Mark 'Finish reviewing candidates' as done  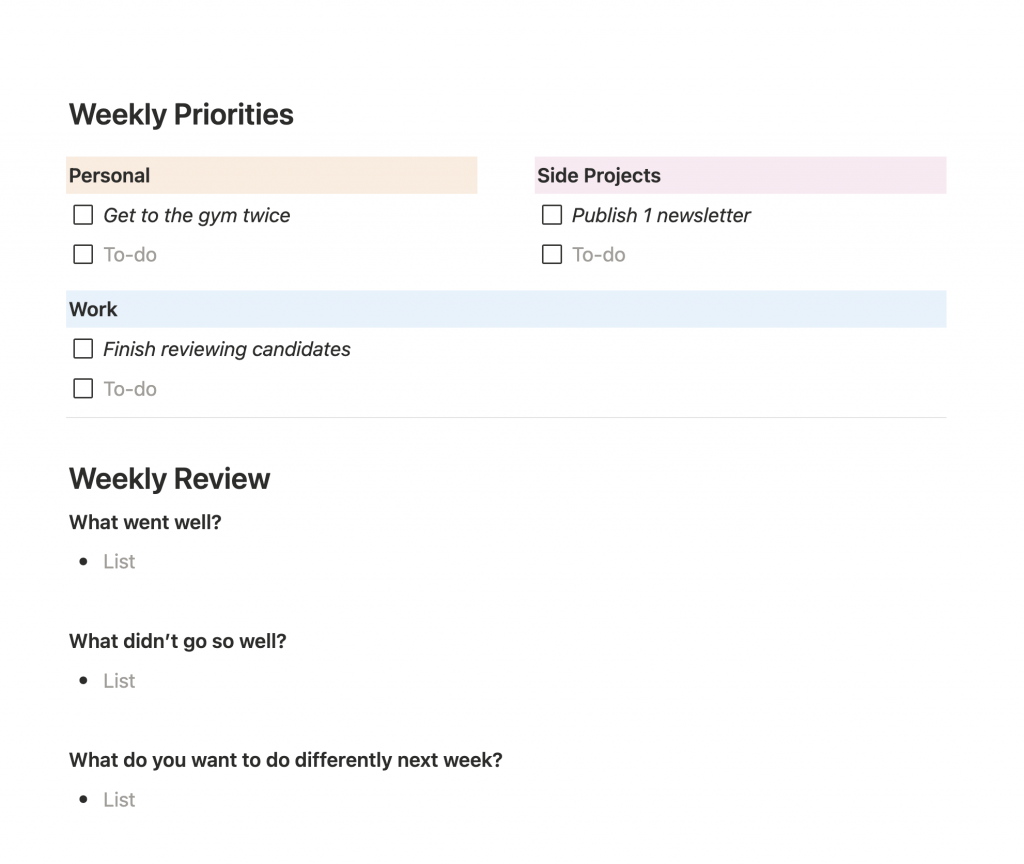(x=83, y=349)
